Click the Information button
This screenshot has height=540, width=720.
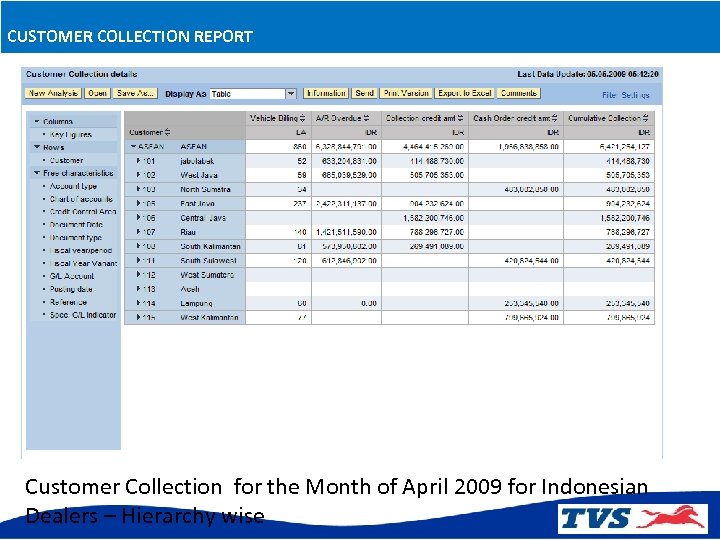pos(326,93)
